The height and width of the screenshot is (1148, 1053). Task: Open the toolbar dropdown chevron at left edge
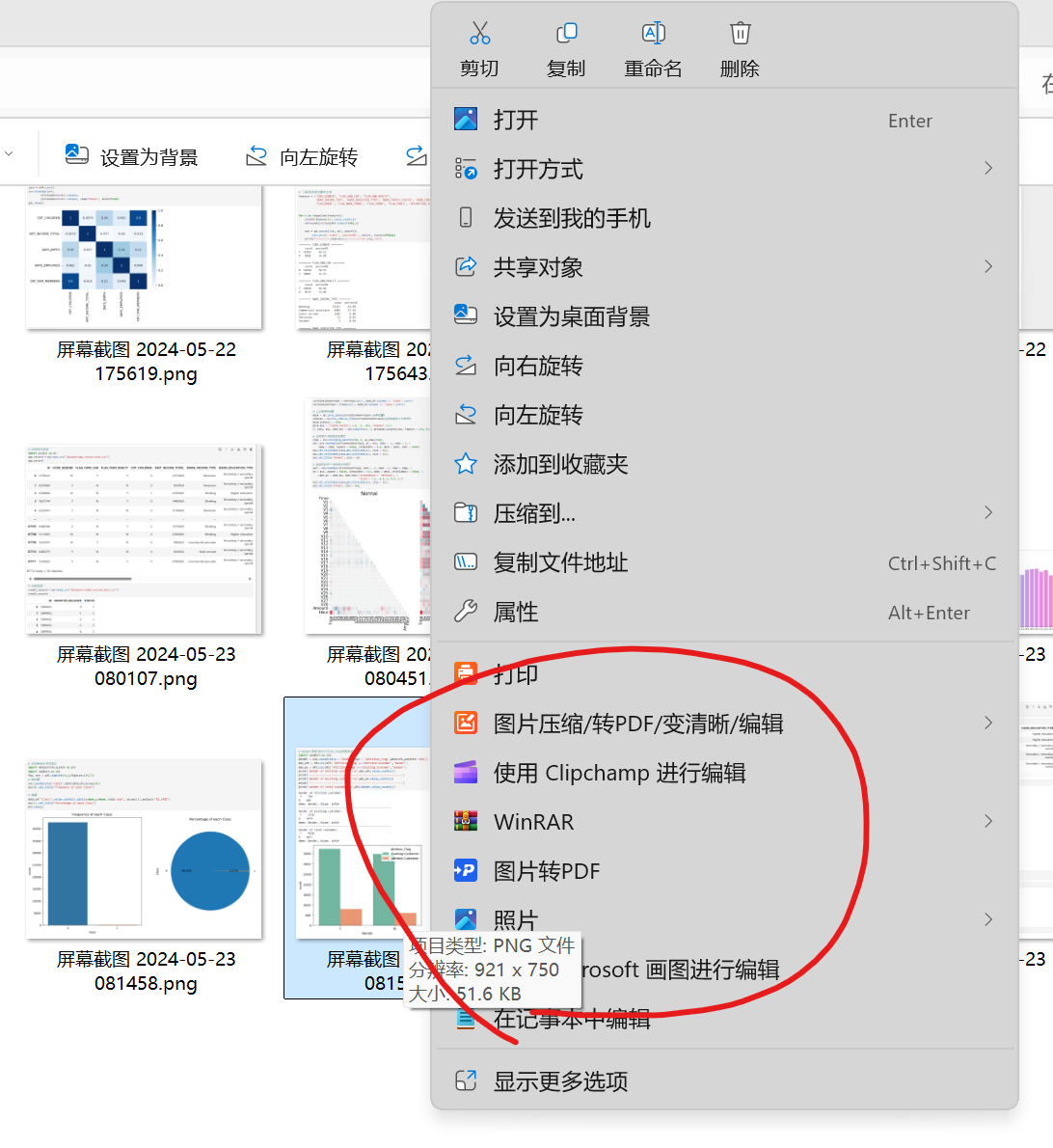(9, 153)
